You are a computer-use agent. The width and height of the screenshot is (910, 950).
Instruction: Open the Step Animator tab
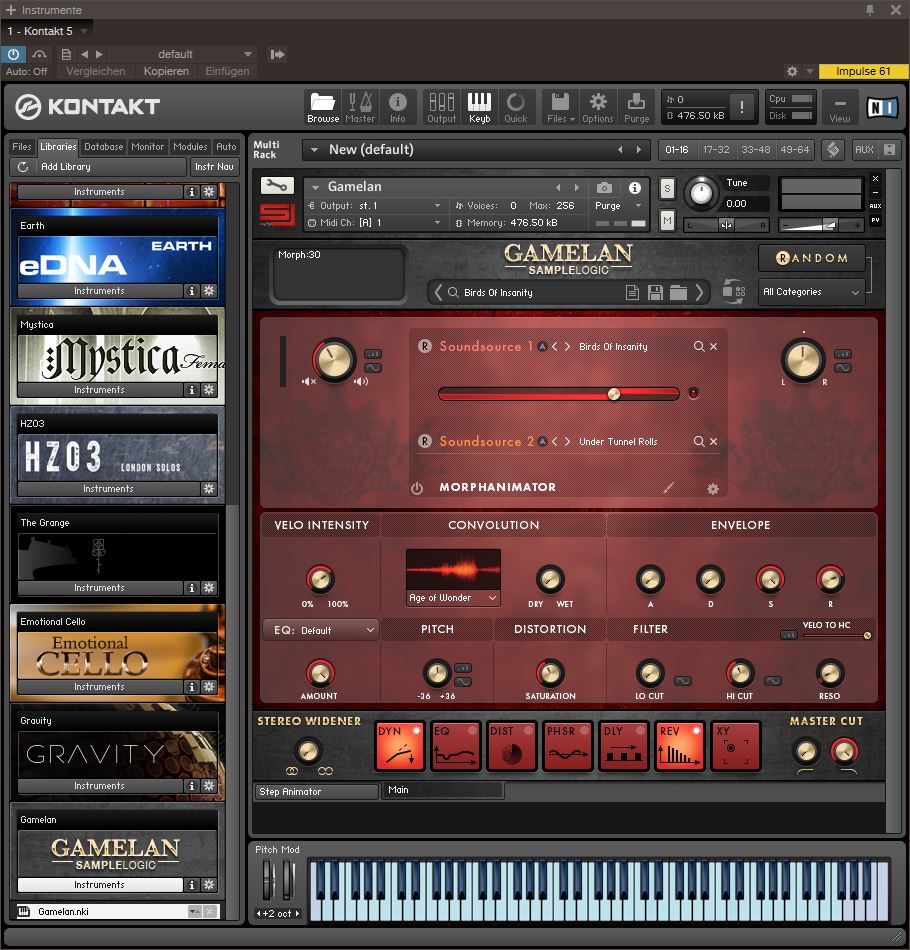pyautogui.click(x=315, y=791)
